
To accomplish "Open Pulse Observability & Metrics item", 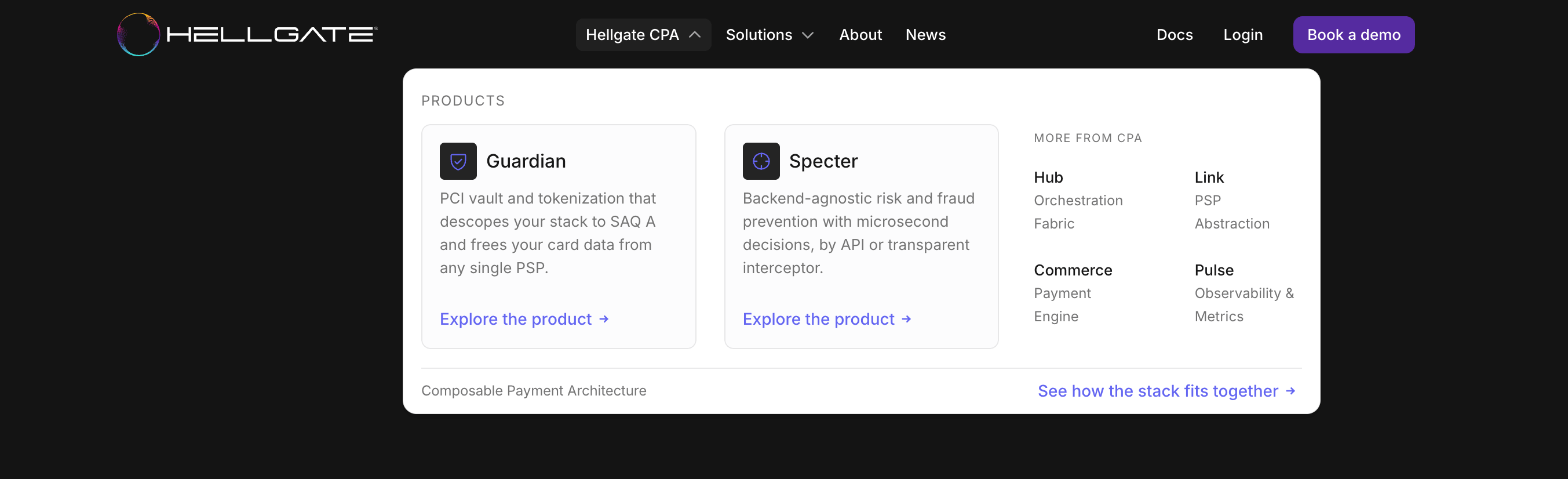I will coord(1244,292).
